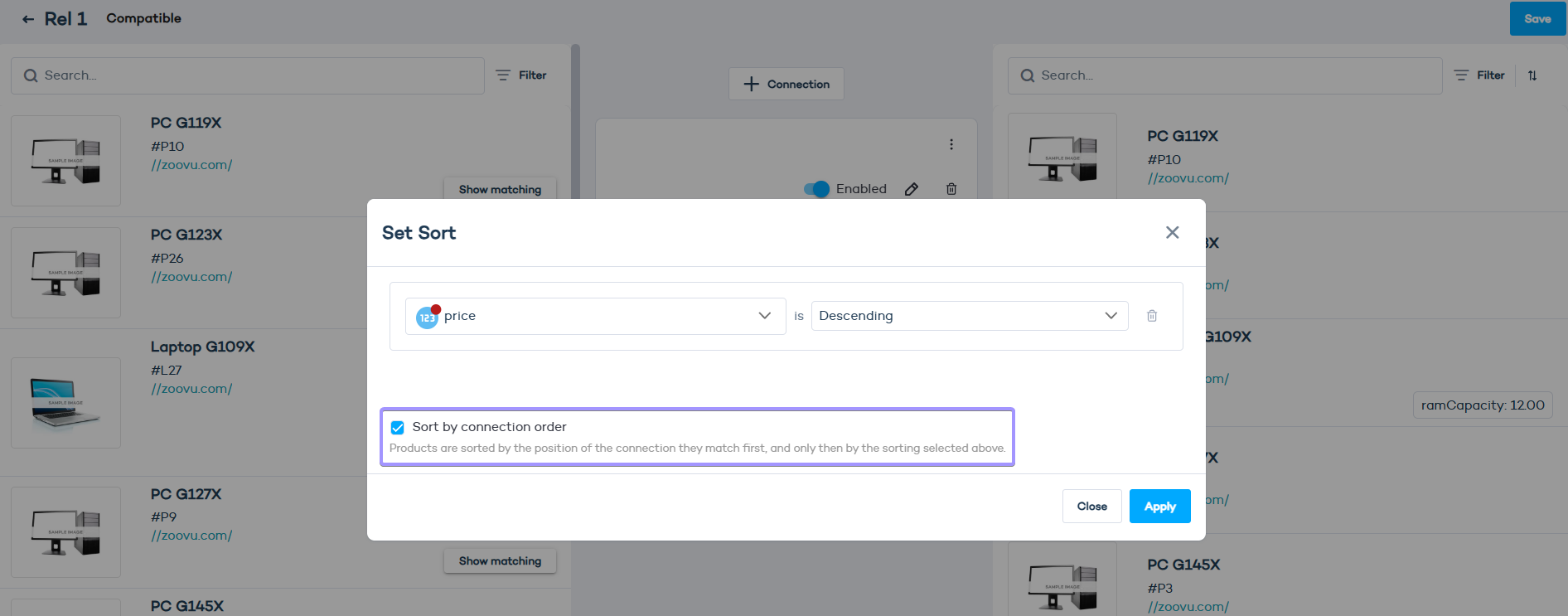Open PC G145X thumbnail in right panel
Image resolution: width=1568 pixels, height=616 pixels.
(1062, 580)
